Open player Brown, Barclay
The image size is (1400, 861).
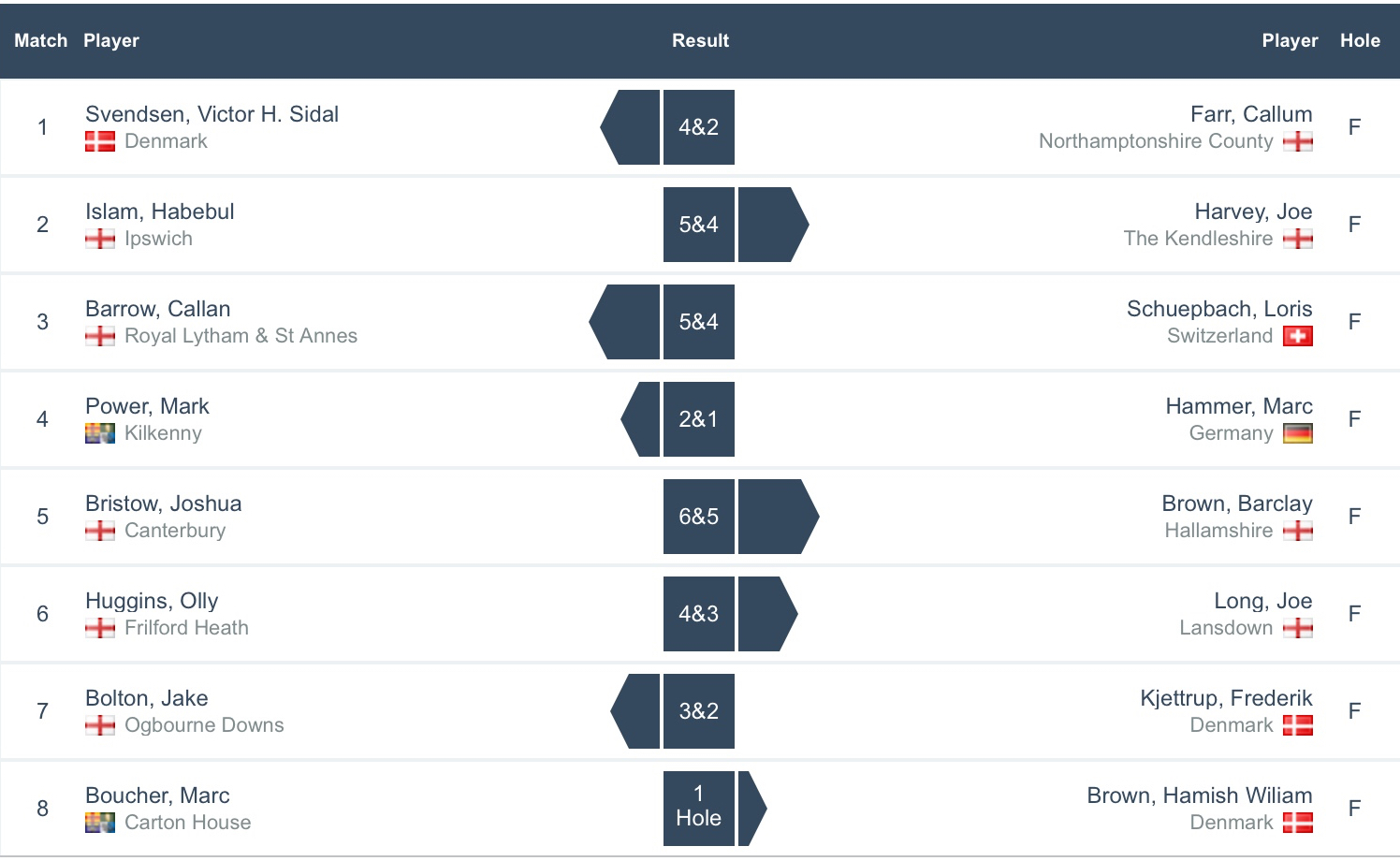[x=1236, y=503]
